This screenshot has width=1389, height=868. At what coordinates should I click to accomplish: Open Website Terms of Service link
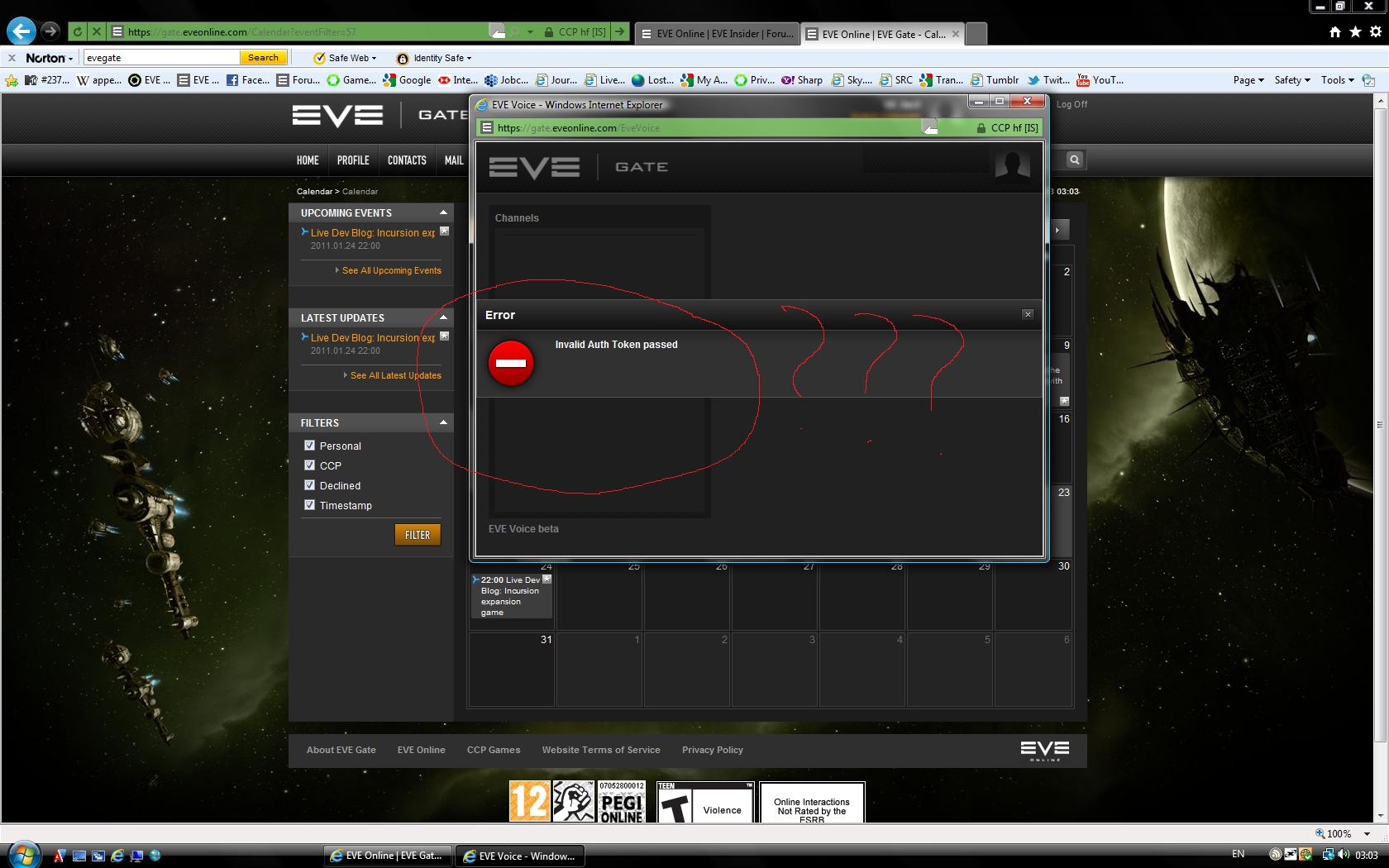coord(601,750)
